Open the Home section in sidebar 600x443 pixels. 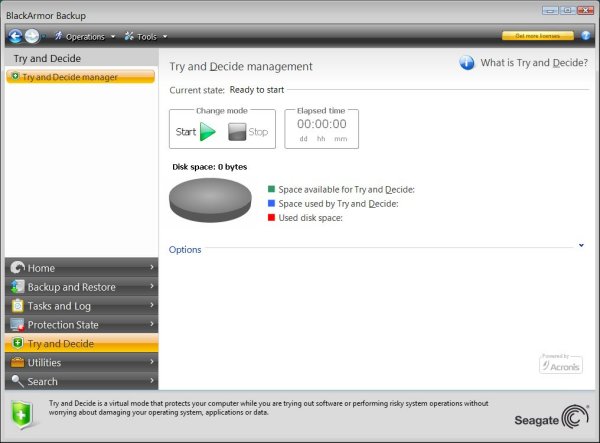point(82,267)
